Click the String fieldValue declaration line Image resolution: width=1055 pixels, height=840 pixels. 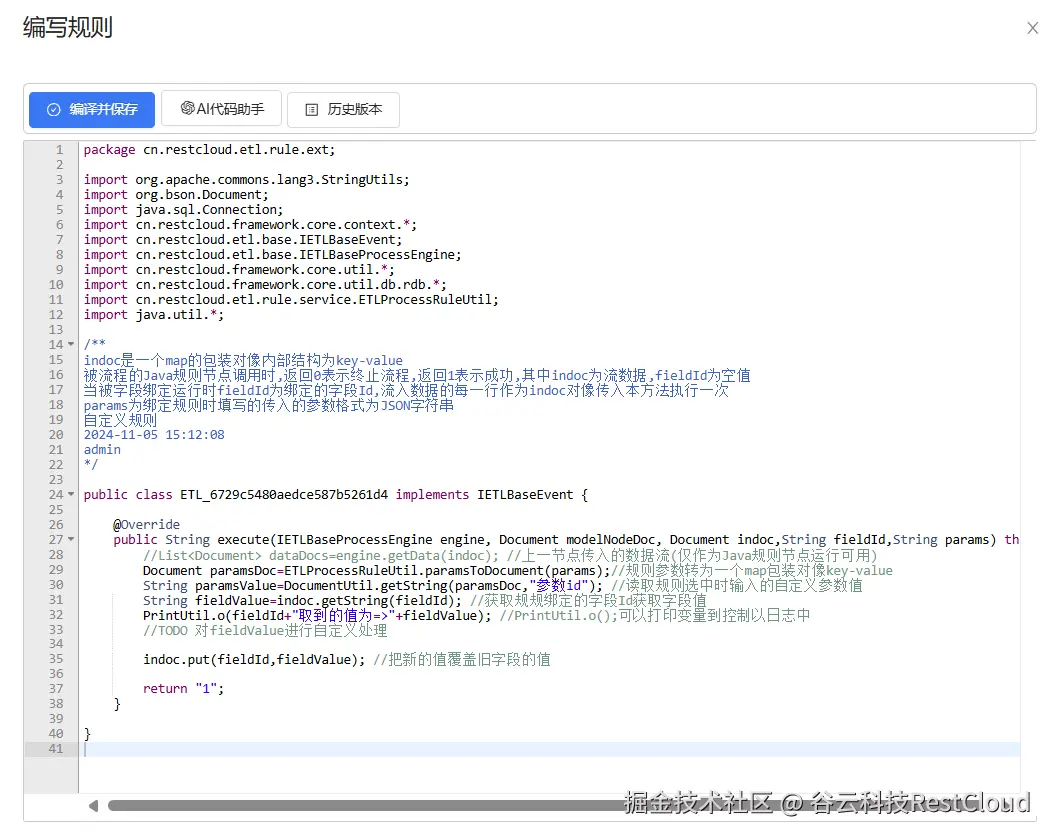tap(425, 600)
